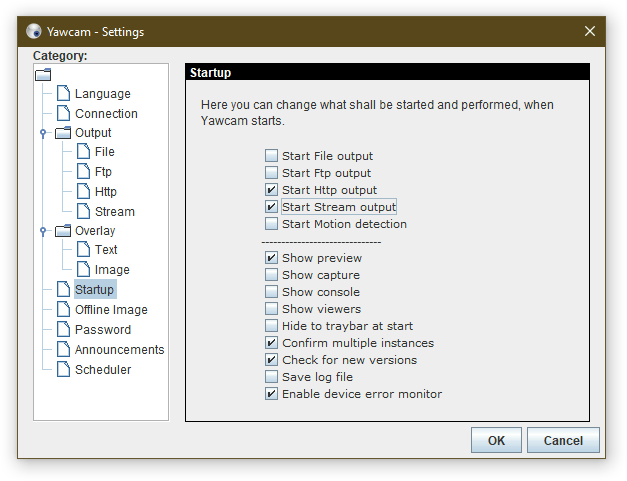Open Http output settings

pyautogui.click(x=106, y=192)
